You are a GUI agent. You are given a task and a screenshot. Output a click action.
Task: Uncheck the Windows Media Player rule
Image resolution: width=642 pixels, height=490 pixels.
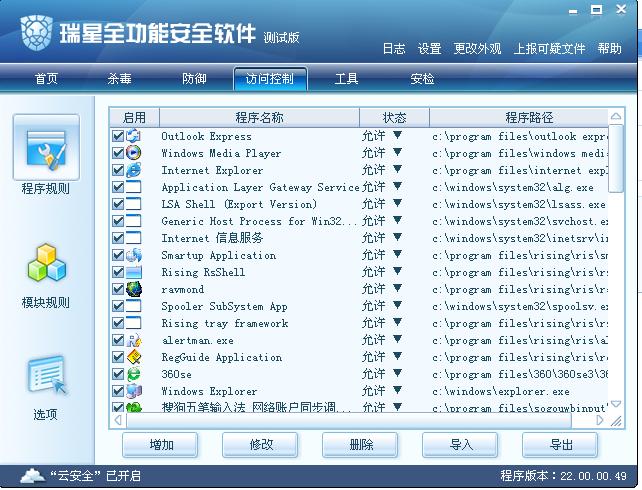click(x=118, y=153)
